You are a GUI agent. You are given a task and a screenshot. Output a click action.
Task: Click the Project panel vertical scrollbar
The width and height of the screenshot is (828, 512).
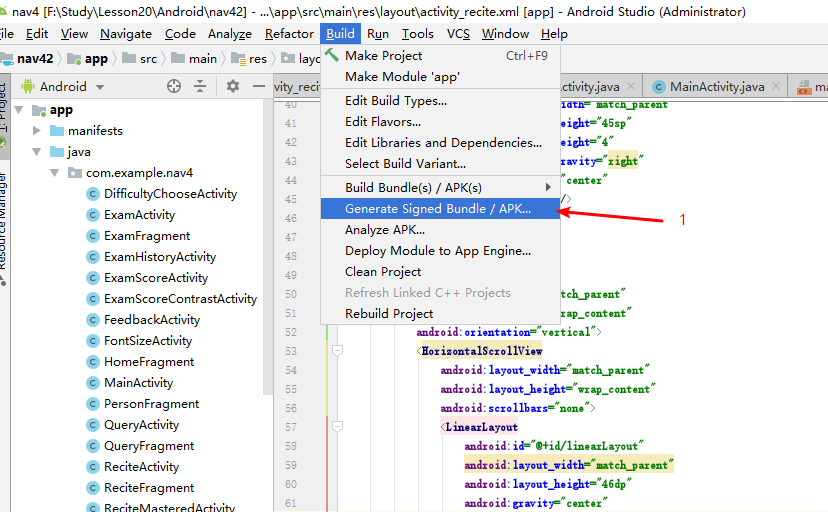click(x=268, y=246)
